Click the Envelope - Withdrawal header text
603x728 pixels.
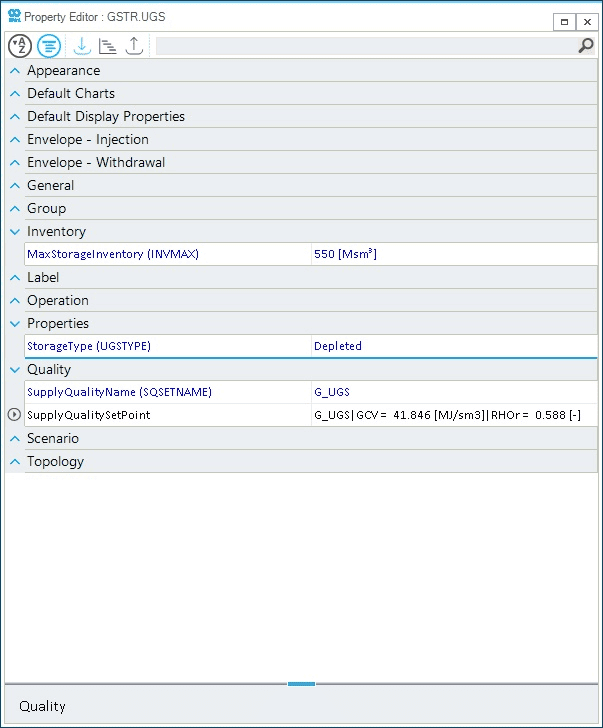click(x=96, y=162)
